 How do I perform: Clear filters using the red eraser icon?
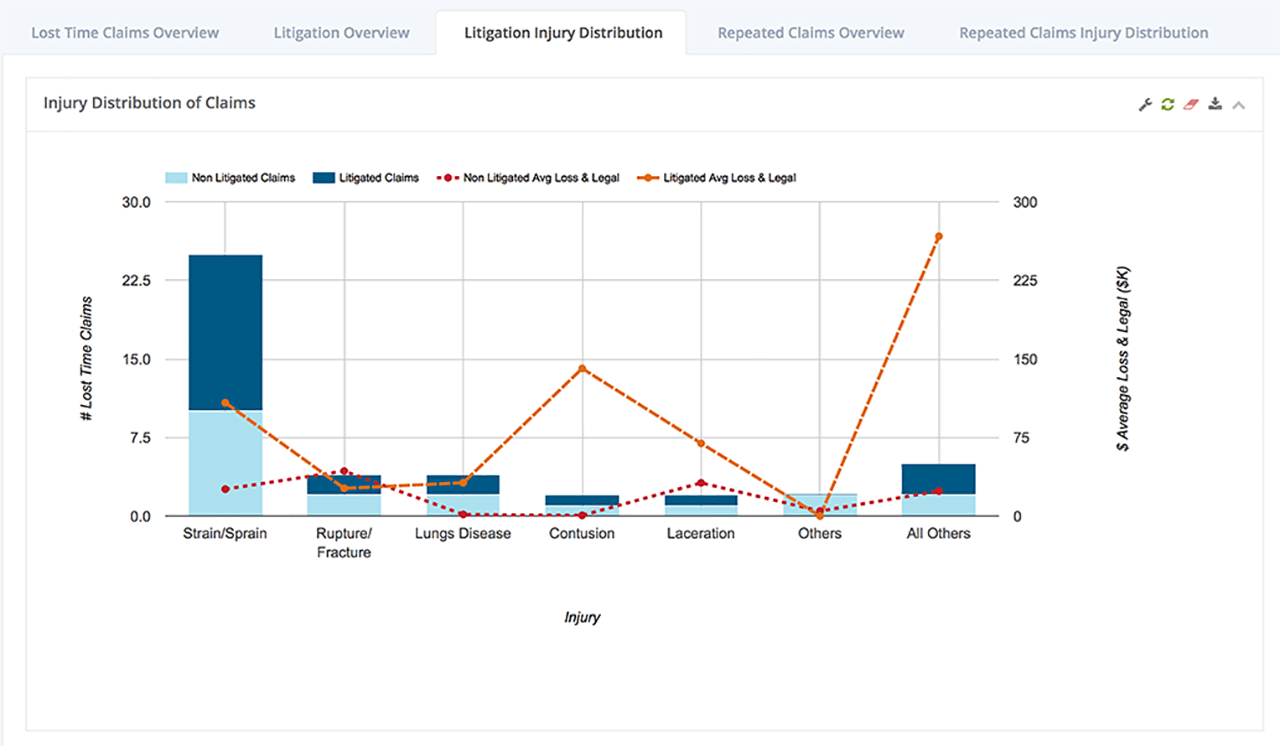point(1192,103)
